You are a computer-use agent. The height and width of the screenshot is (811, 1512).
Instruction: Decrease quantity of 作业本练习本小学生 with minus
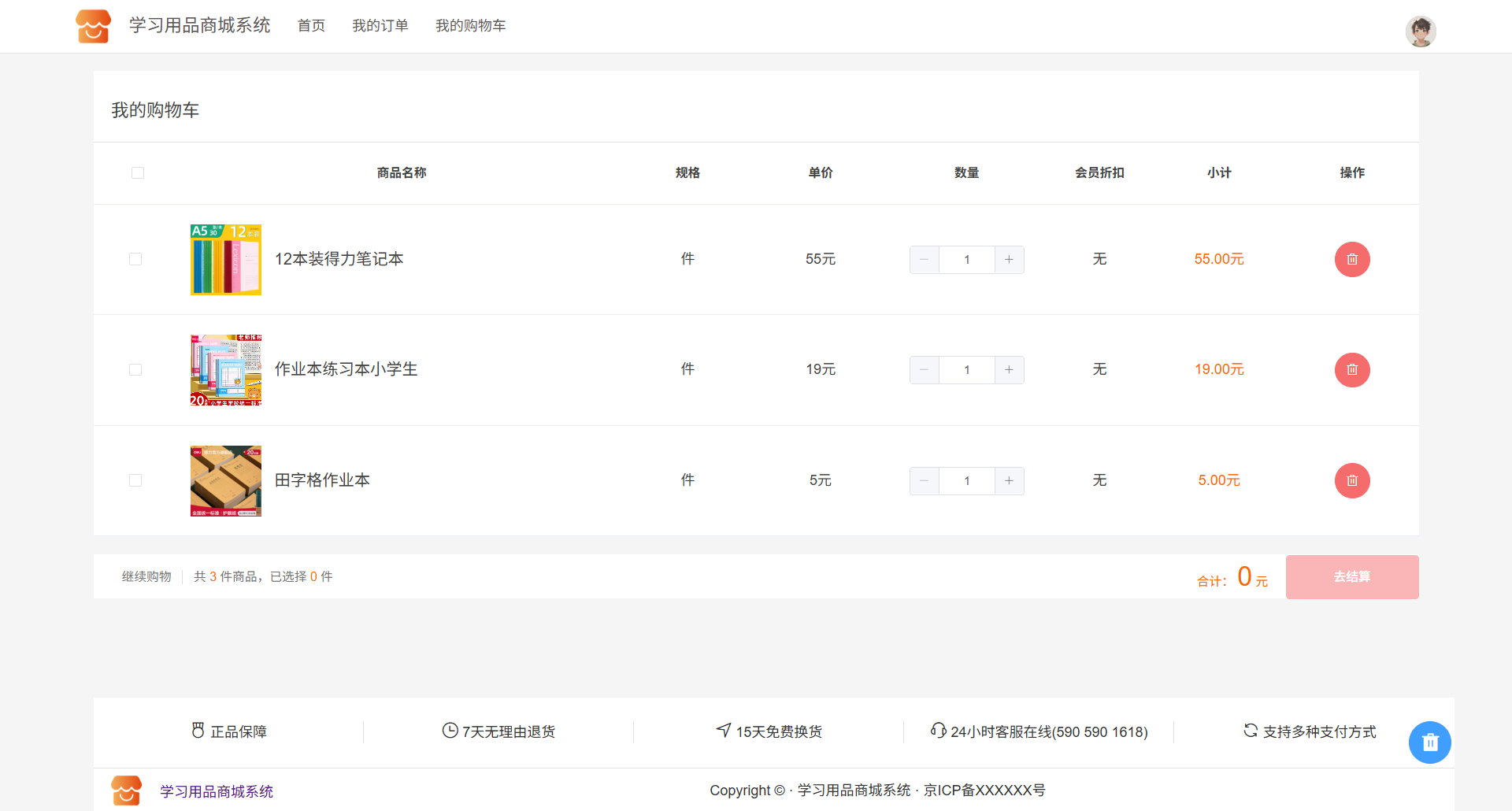924,369
